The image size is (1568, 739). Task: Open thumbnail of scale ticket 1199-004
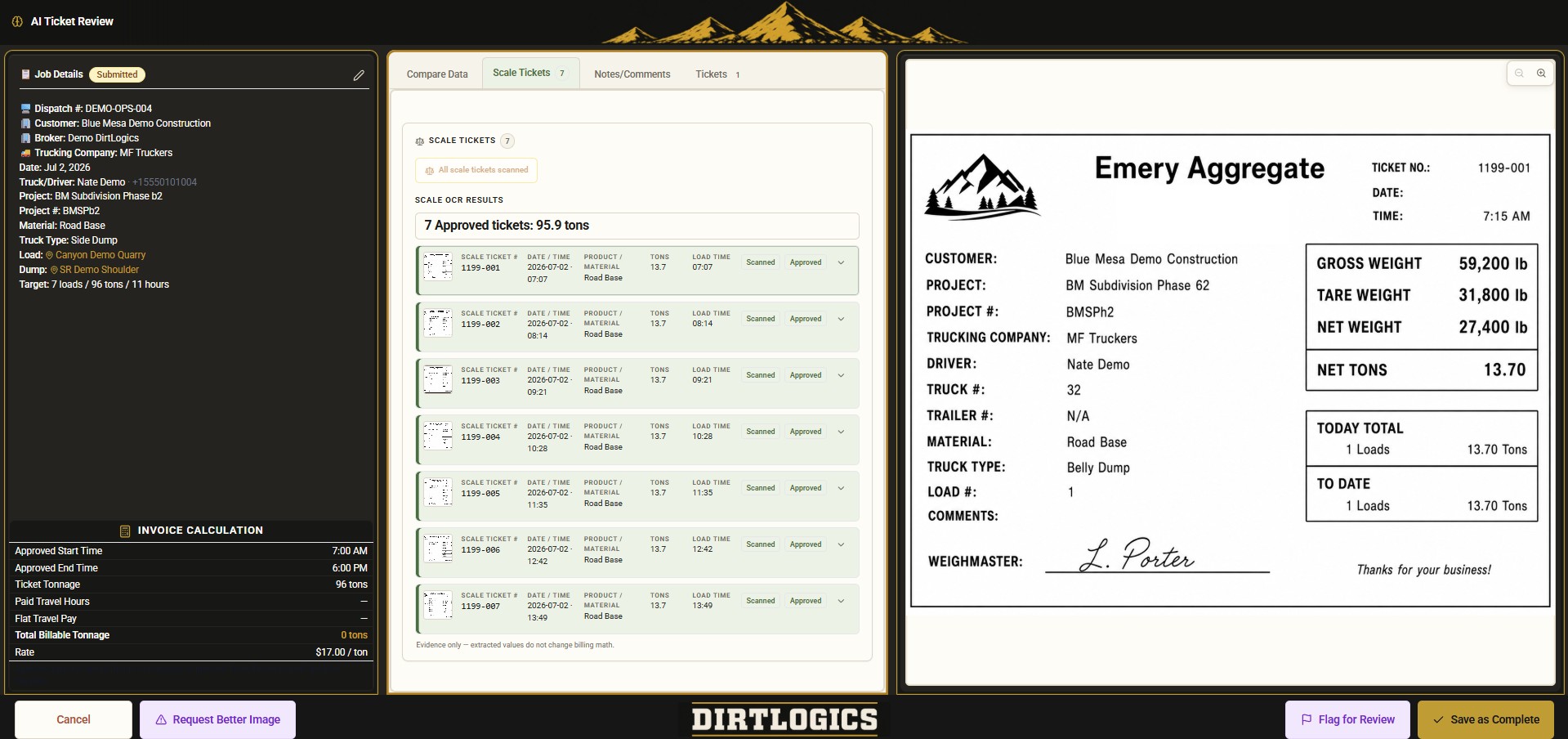pyautogui.click(x=437, y=436)
